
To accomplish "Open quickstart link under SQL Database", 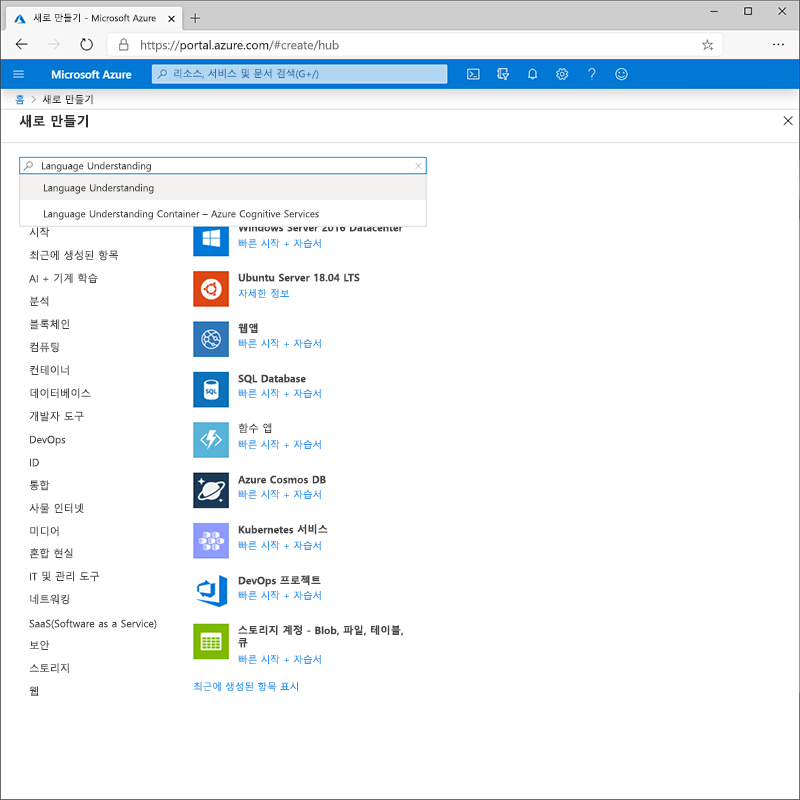I will tap(280, 393).
